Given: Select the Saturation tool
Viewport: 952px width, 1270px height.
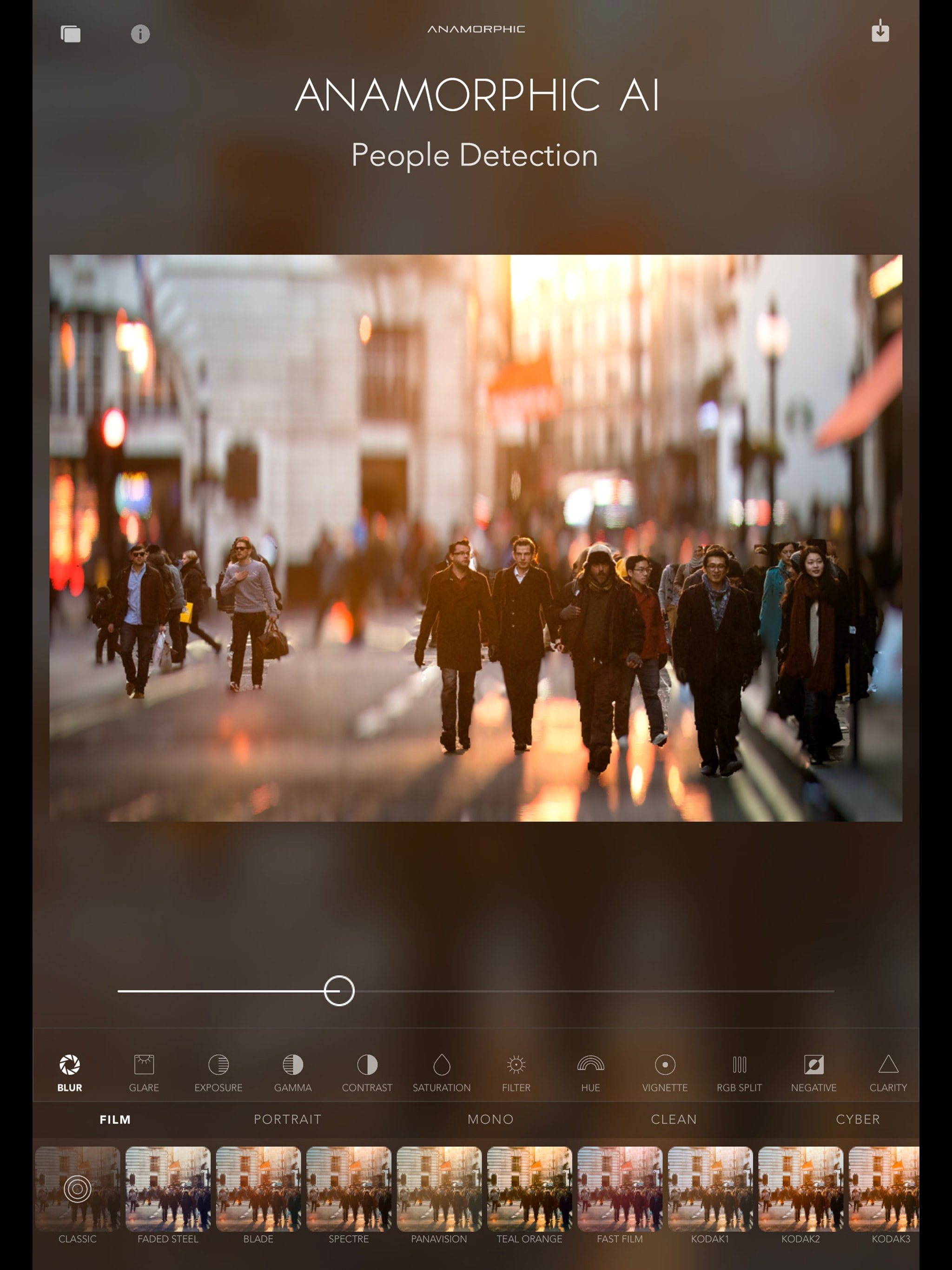Looking at the screenshot, I should click(x=442, y=1072).
